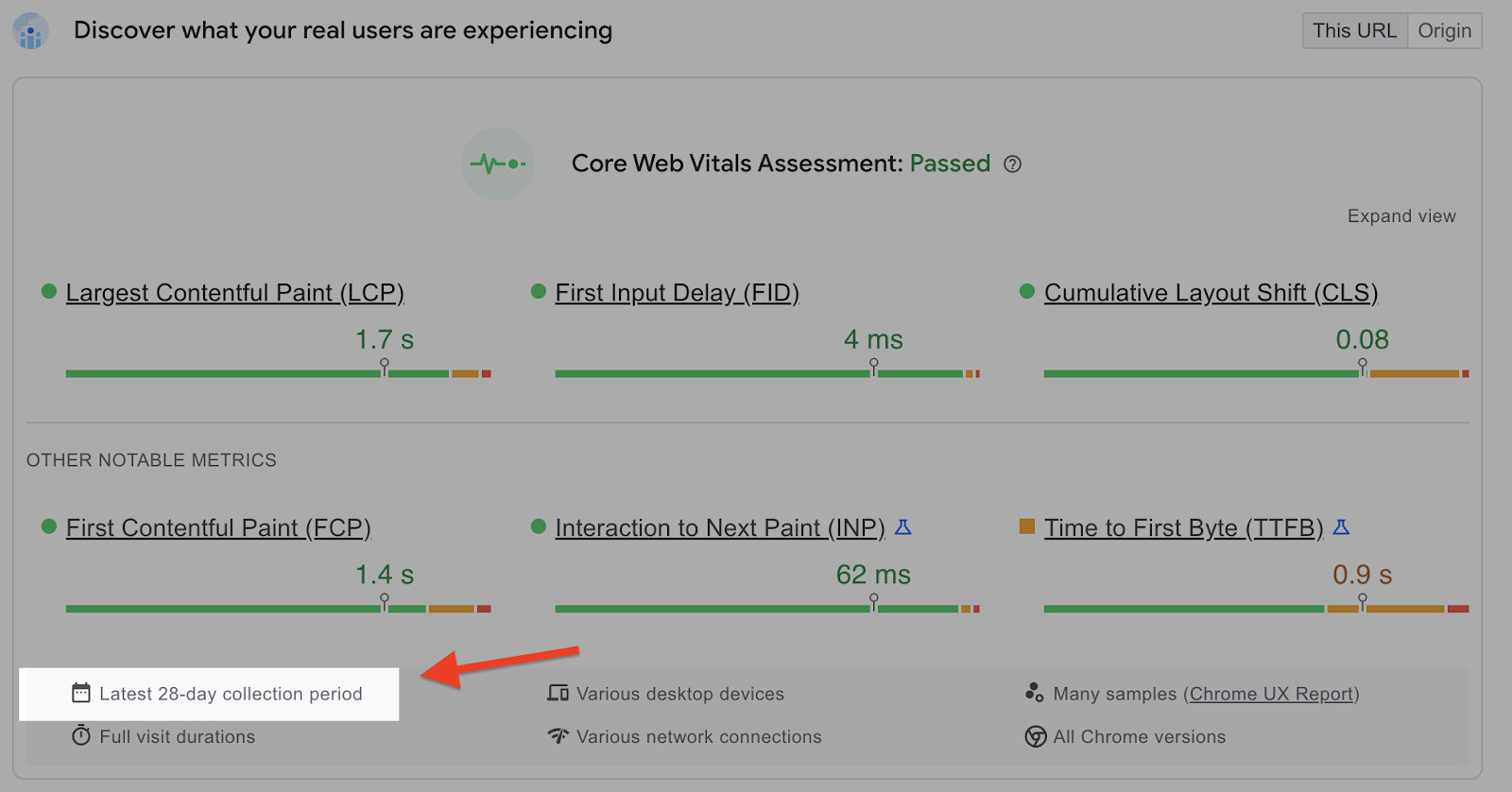Viewport: 1512px width, 792px height.
Task: Click the Core Web Vitals pulse icon
Action: pos(498,164)
